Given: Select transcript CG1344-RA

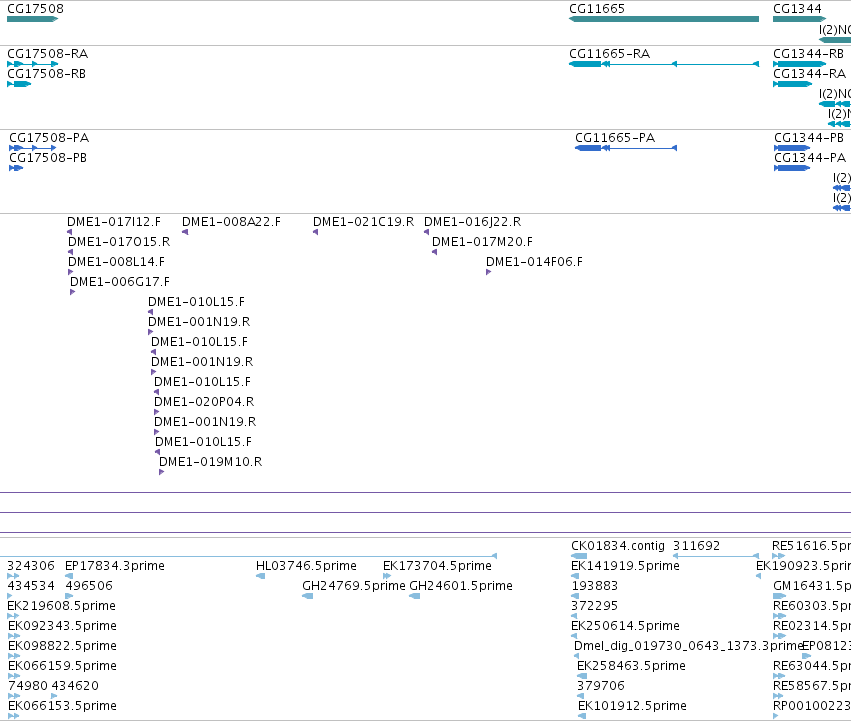Looking at the screenshot, I should [x=792, y=84].
